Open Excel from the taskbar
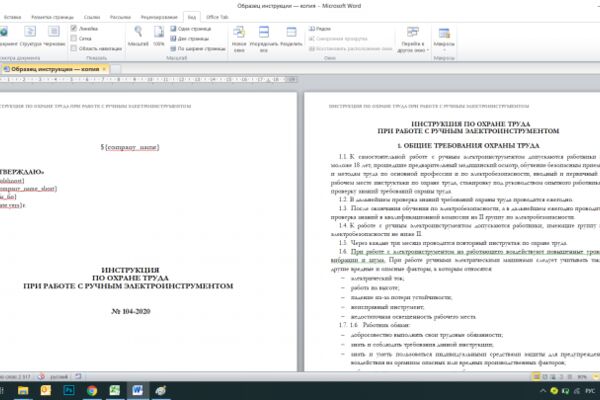 115,390
